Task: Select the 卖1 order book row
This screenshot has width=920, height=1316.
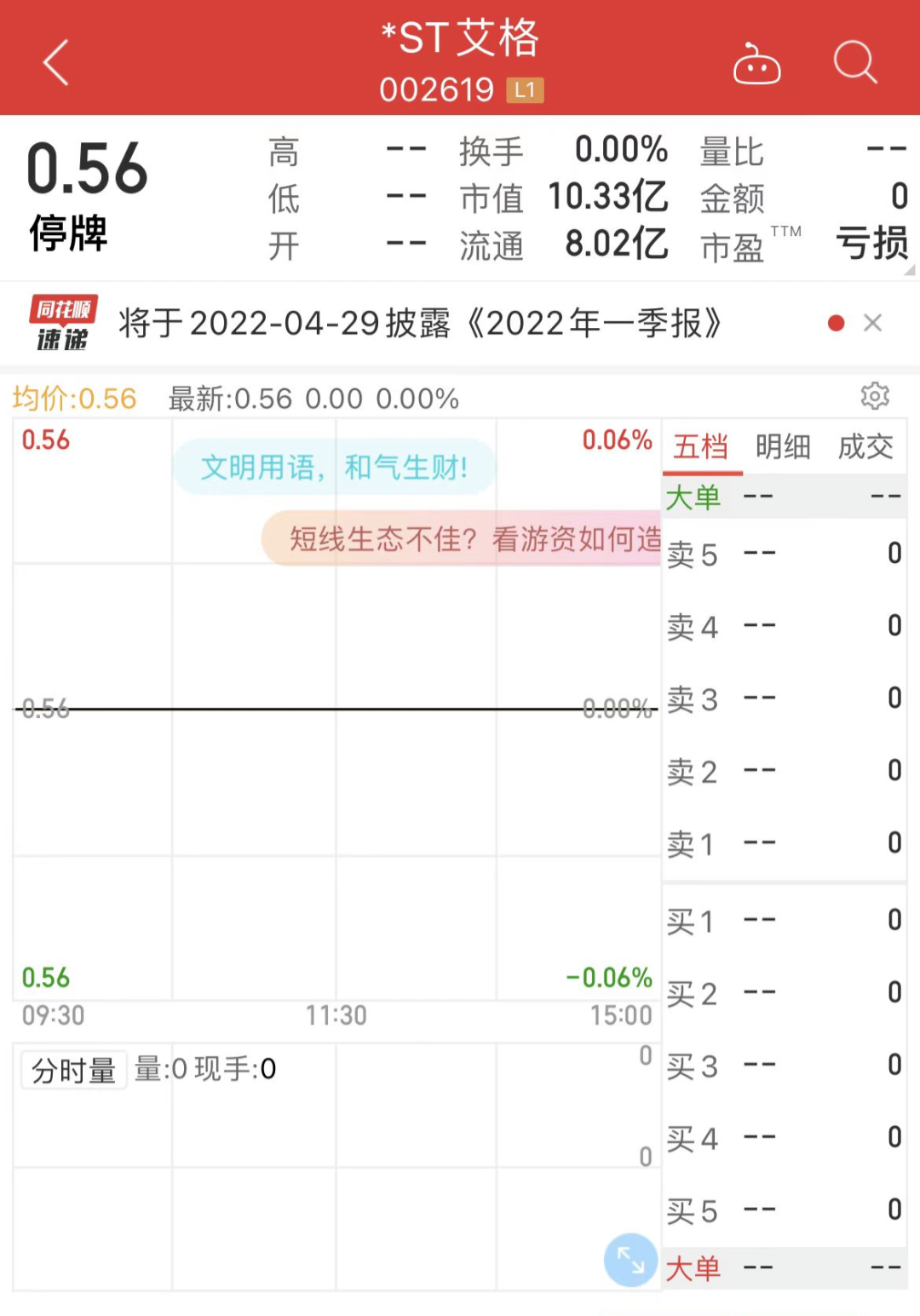Action: click(x=784, y=843)
